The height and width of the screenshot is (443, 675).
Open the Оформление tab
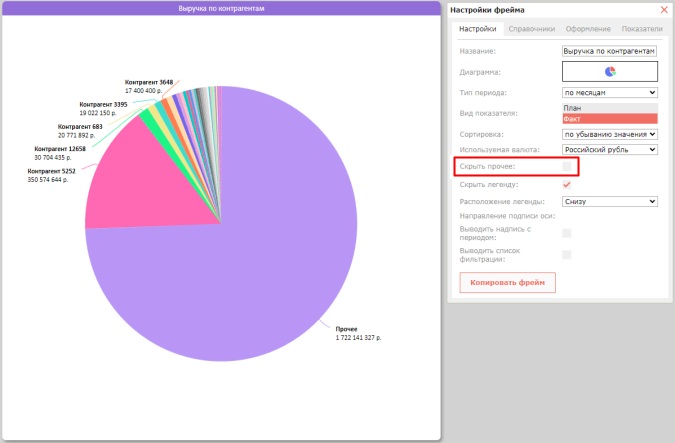[588, 29]
